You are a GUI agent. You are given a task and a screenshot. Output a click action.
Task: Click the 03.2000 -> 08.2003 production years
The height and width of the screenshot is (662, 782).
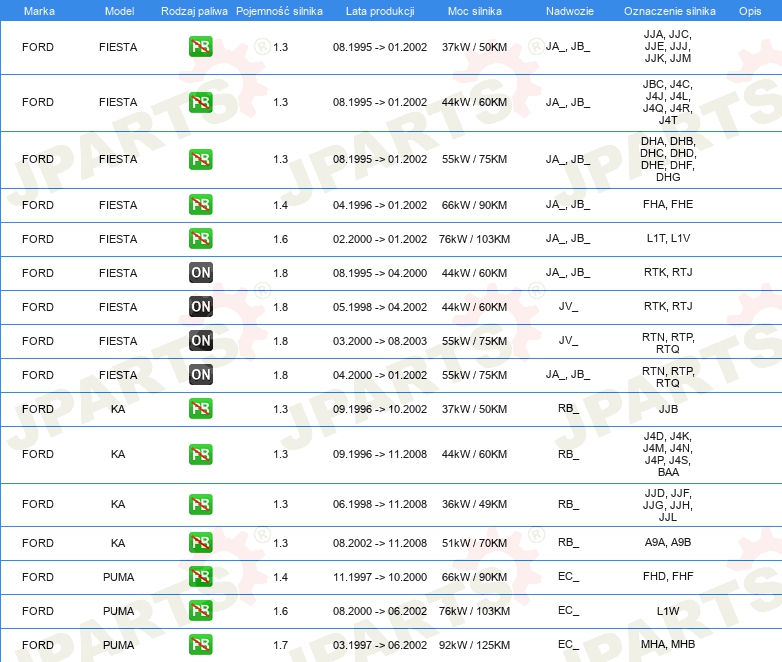coord(380,341)
